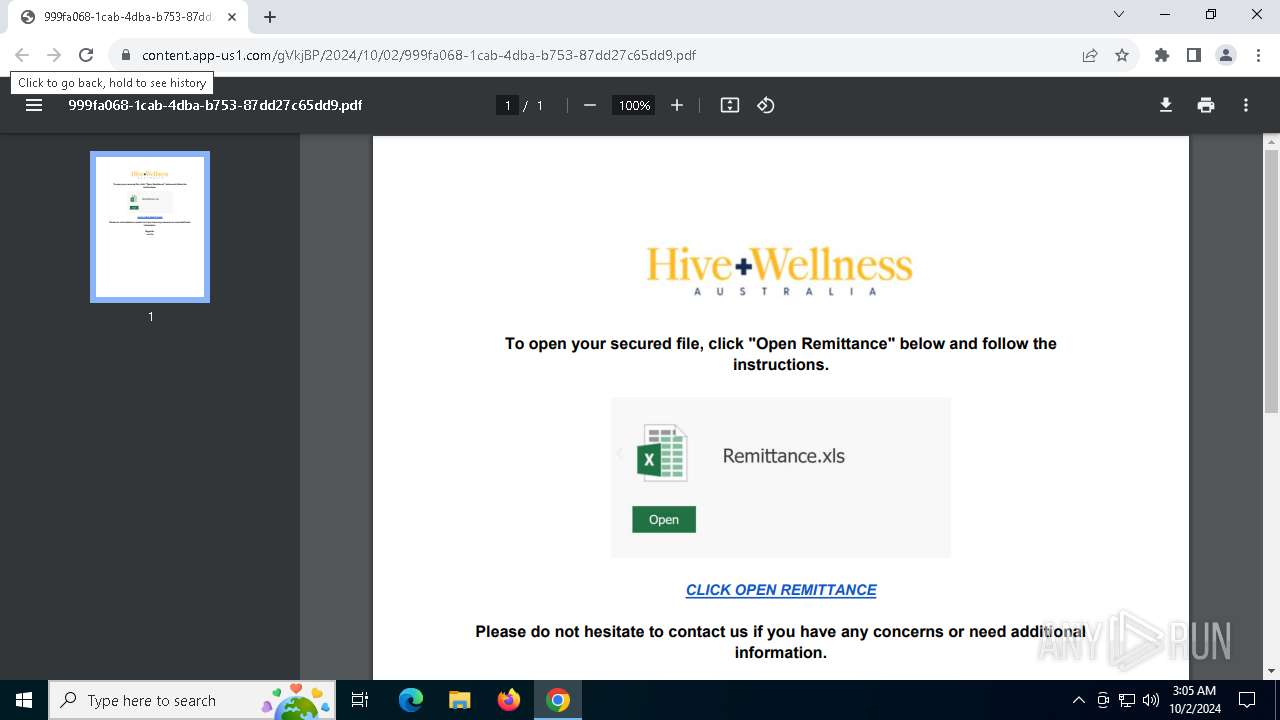Download the PDF file
The width and height of the screenshot is (1280, 720).
click(1166, 105)
